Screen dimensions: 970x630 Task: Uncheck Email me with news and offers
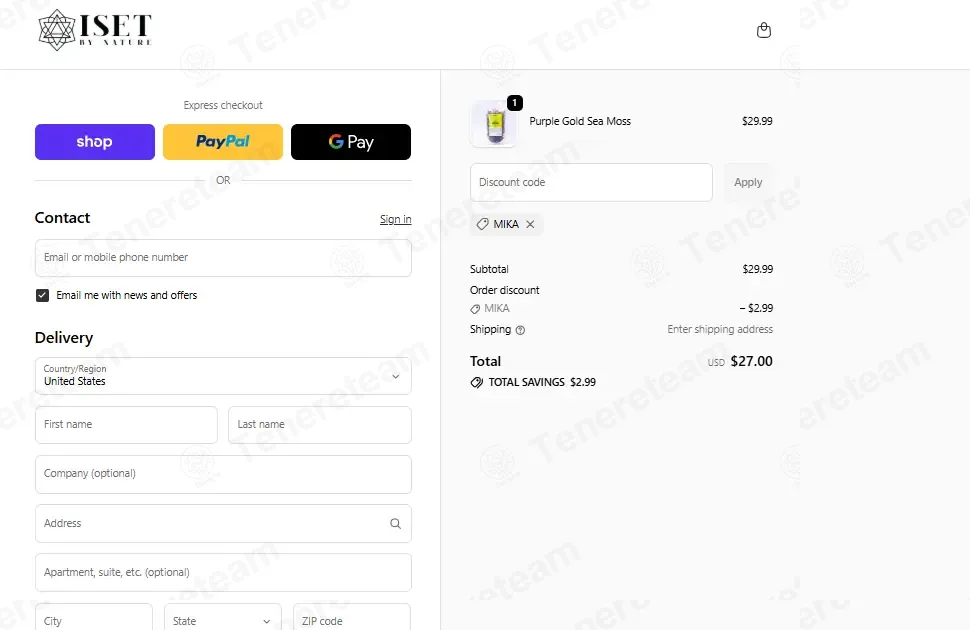tap(42, 295)
